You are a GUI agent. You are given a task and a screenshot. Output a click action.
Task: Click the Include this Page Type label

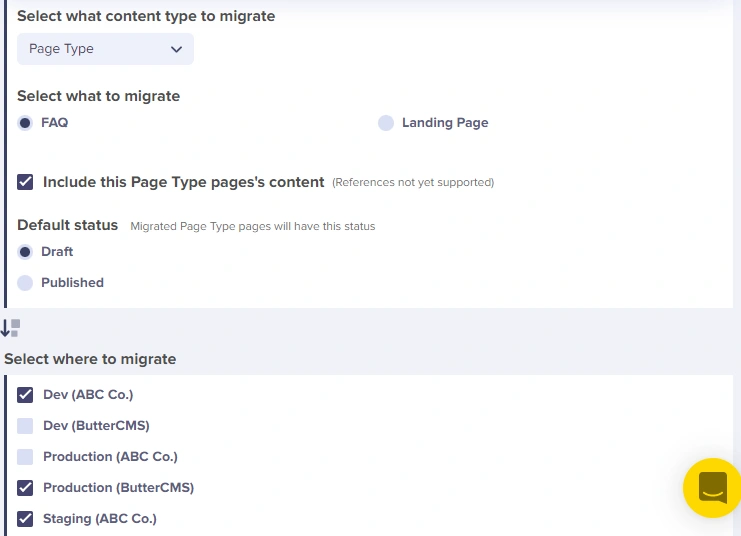click(183, 182)
